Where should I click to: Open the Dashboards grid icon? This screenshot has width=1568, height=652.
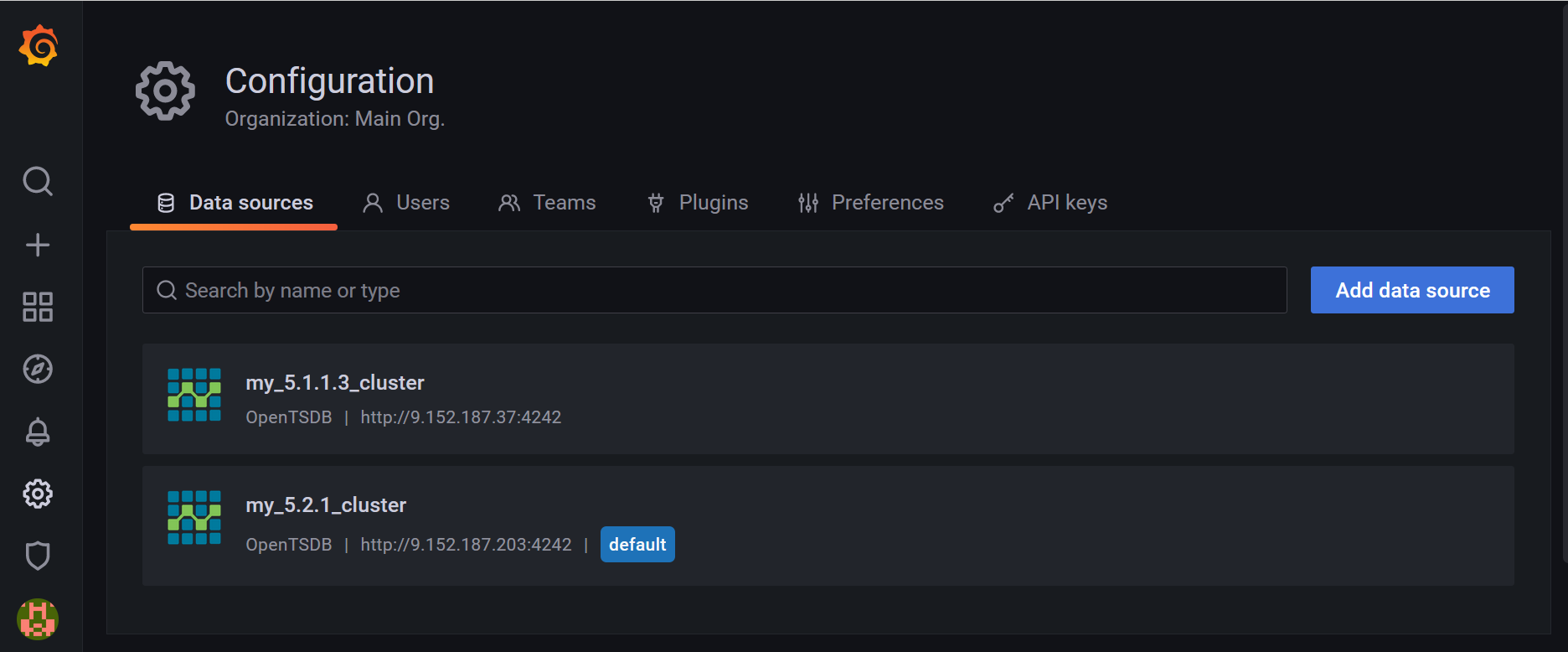[x=38, y=307]
